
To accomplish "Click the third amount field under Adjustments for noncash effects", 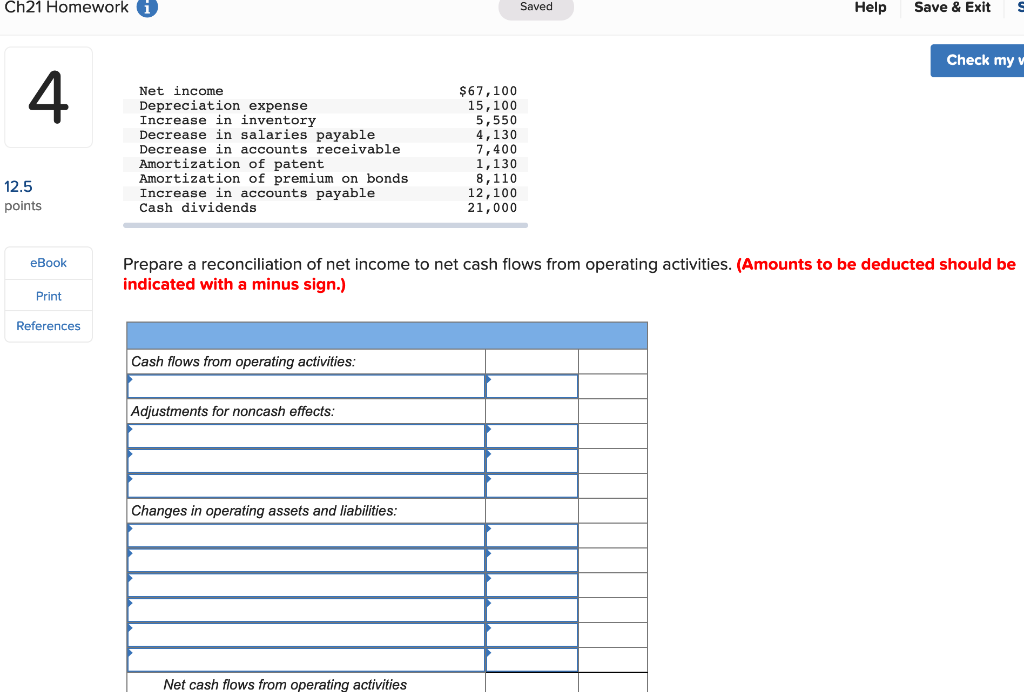I will (532, 485).
